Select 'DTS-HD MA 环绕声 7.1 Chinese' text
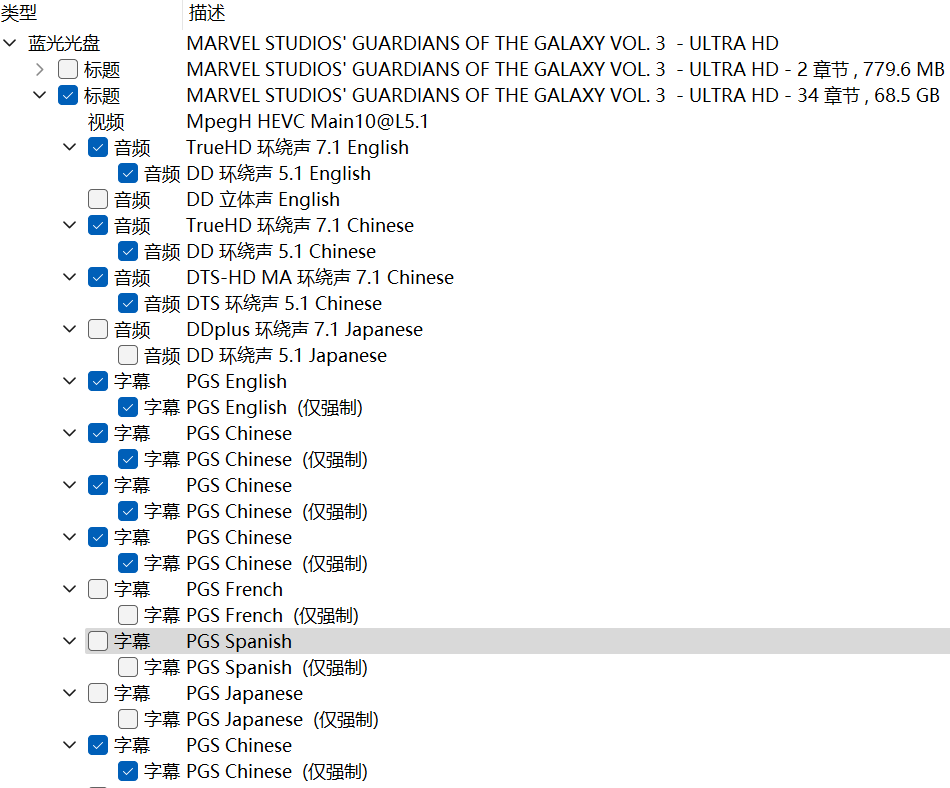The width and height of the screenshot is (950, 788). (320, 277)
